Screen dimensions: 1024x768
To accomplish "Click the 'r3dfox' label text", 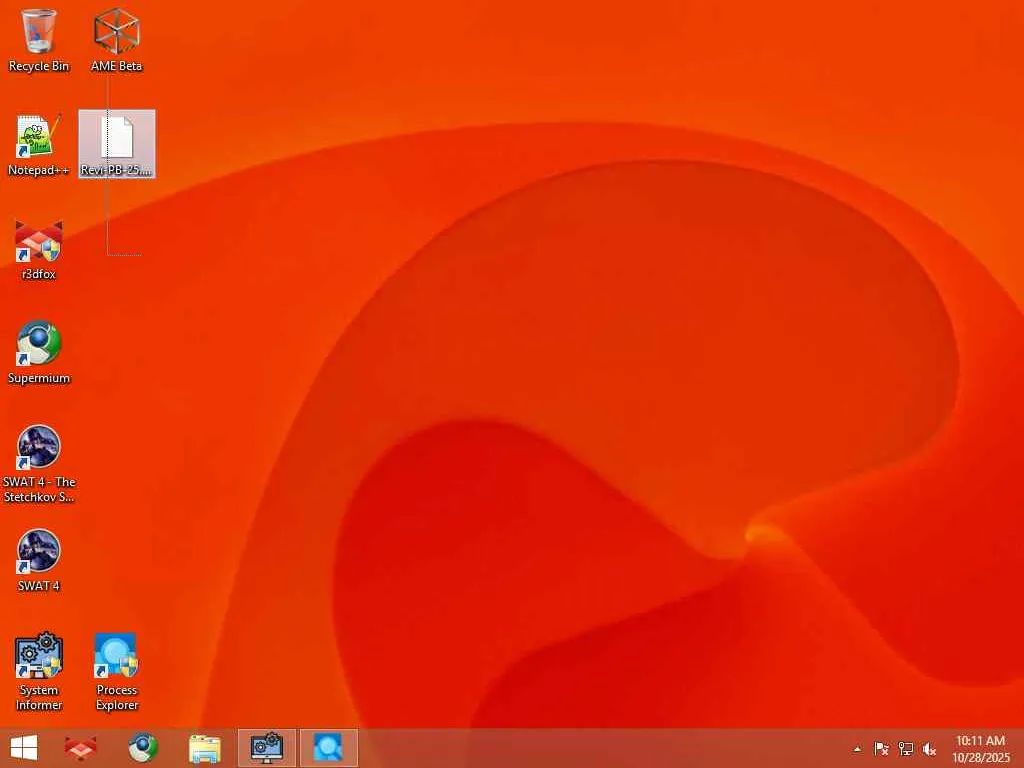I will pyautogui.click(x=39, y=274).
